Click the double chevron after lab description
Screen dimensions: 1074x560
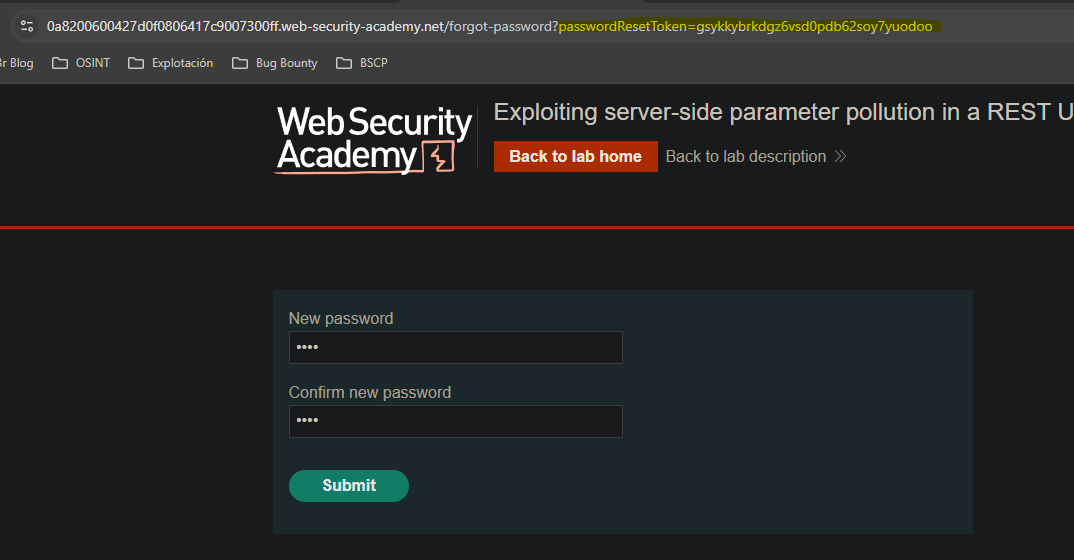pyautogui.click(x=840, y=157)
